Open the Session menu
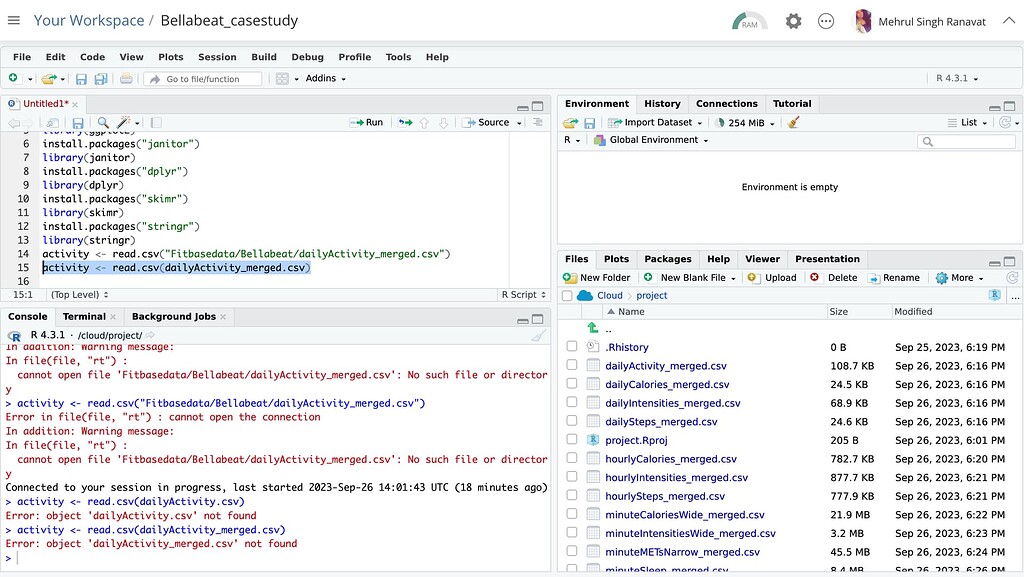 [x=219, y=57]
